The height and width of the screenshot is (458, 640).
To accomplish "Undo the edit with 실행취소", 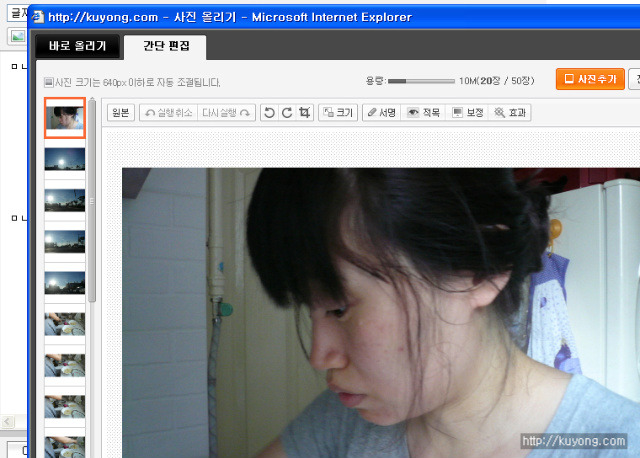I will tap(169, 113).
